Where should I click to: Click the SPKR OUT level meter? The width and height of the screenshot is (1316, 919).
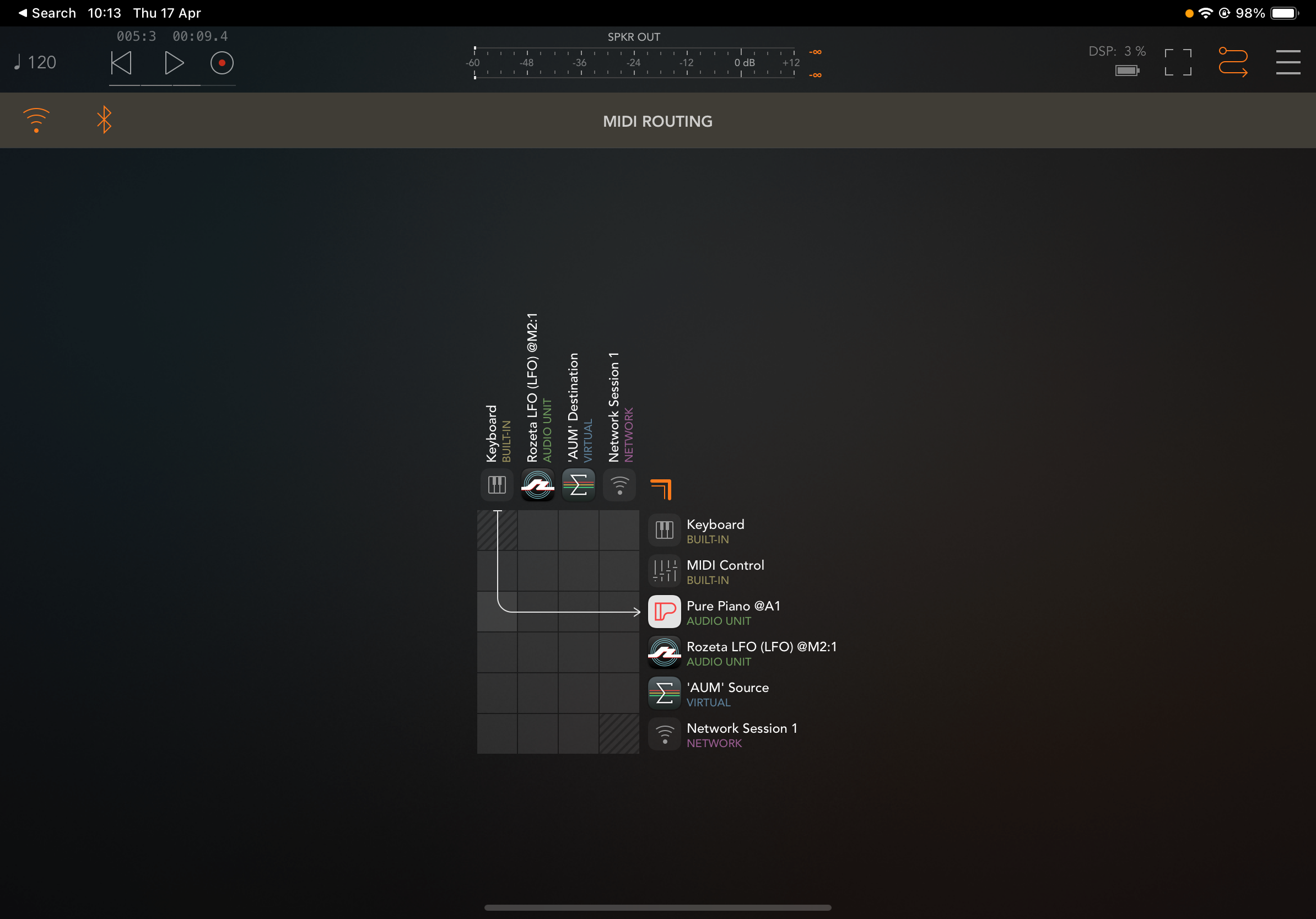pyautogui.click(x=634, y=63)
